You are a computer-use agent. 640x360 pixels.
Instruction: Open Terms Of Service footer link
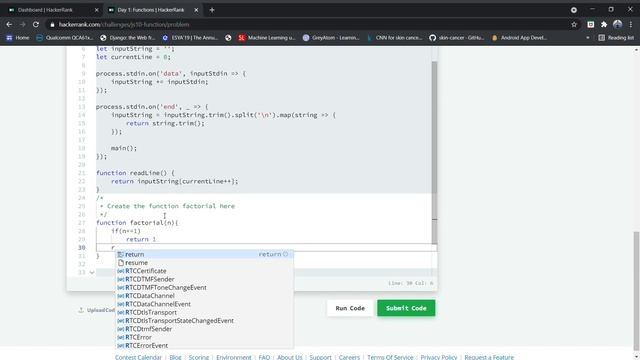390,357
